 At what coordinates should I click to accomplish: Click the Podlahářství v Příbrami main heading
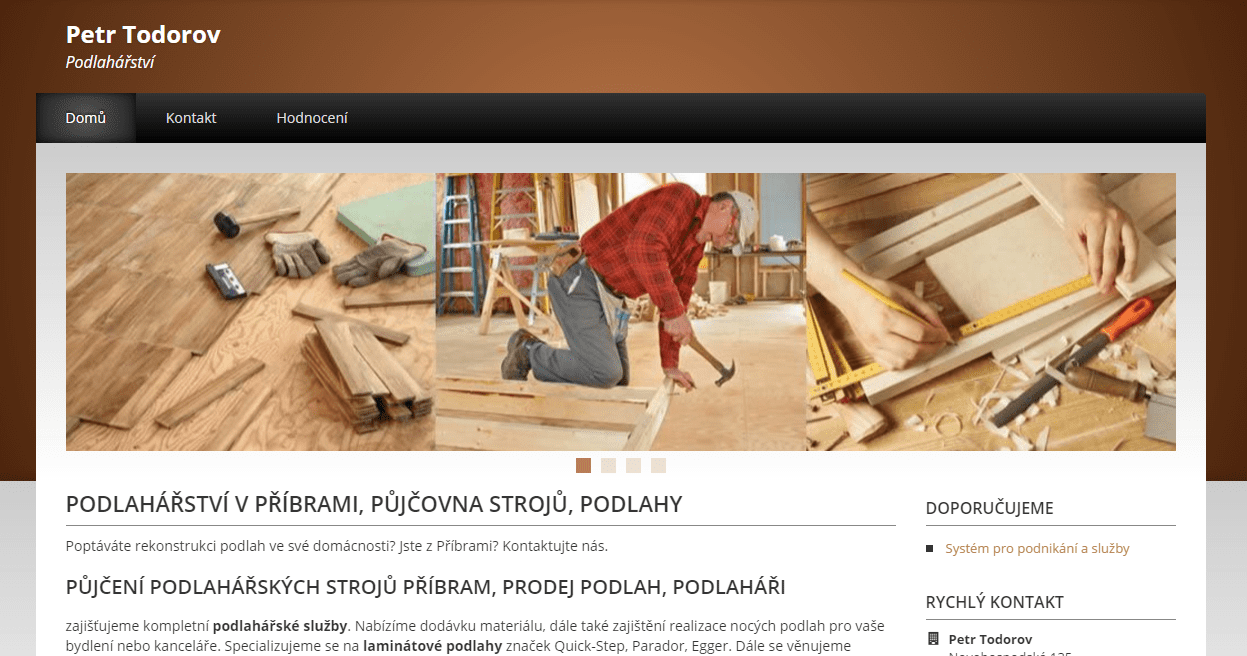pyautogui.click(x=374, y=504)
